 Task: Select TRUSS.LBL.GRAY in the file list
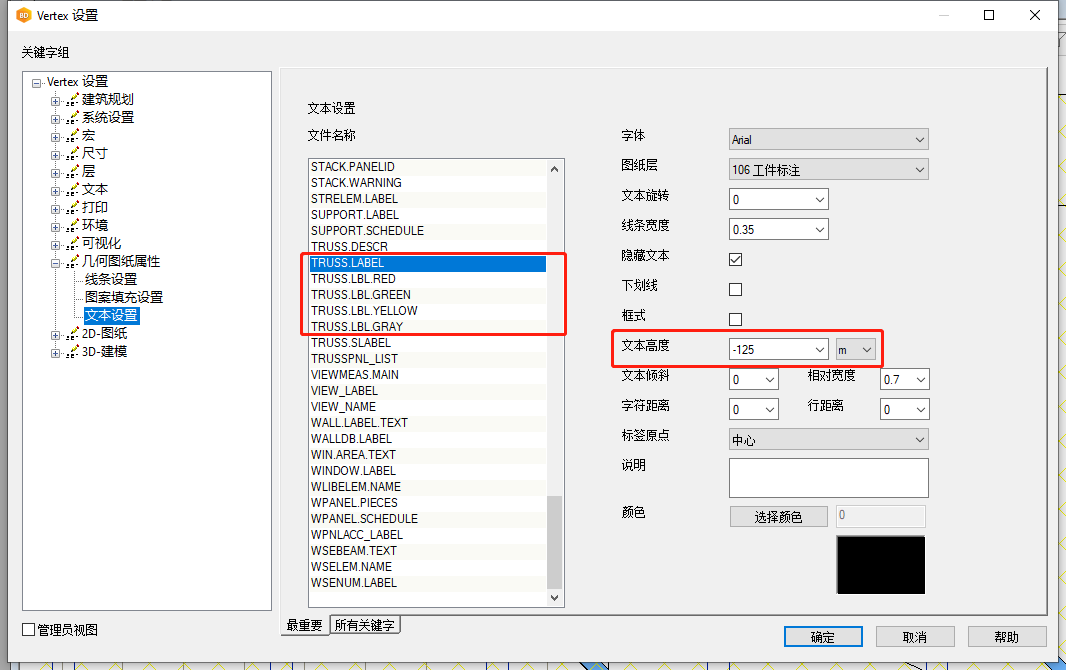click(x=428, y=327)
